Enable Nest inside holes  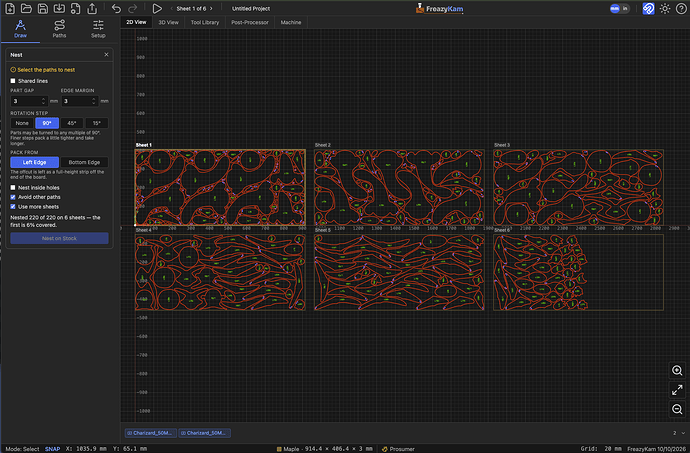13,188
